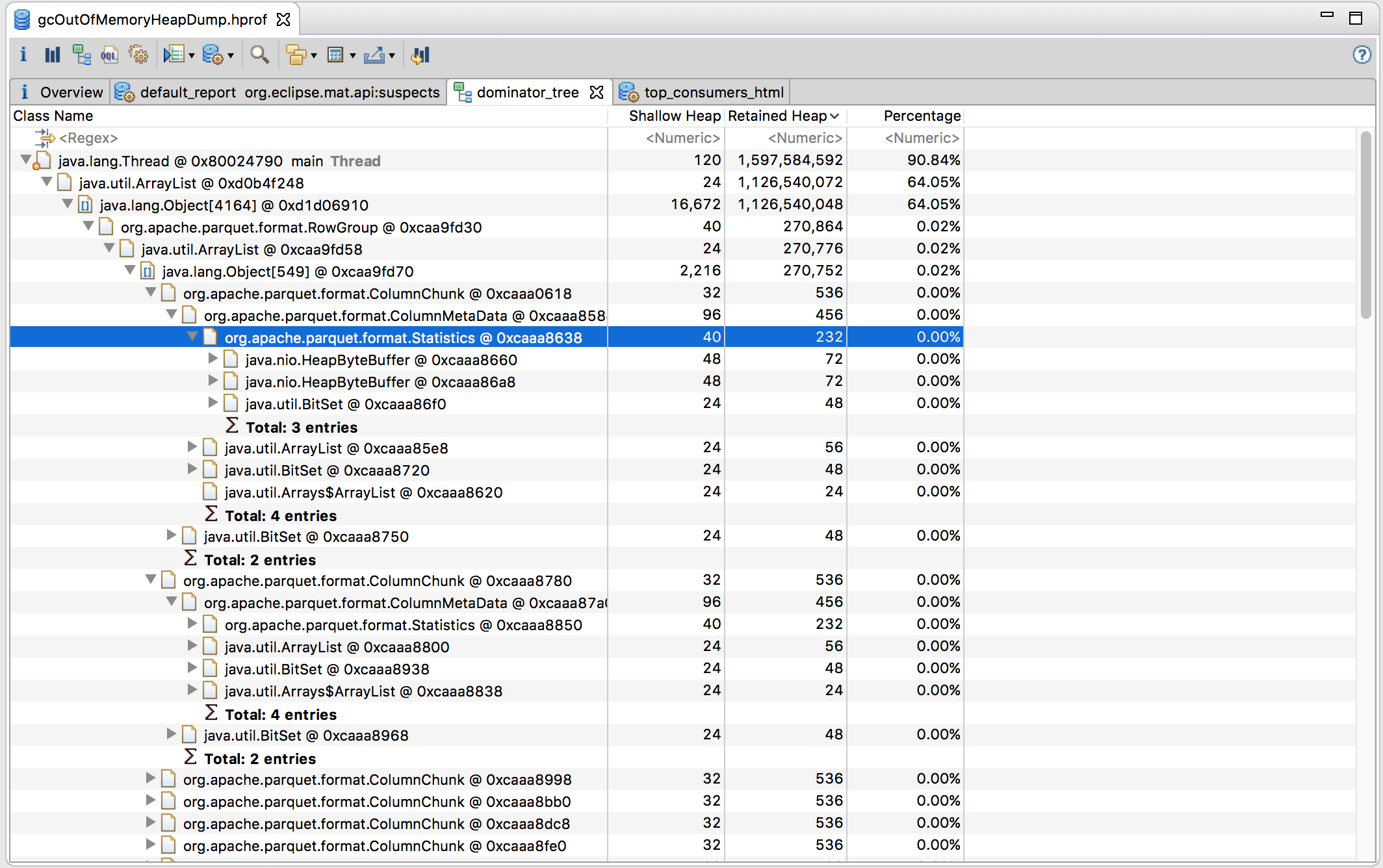
Task: Open dropdown next to query browser icon
Action: (231, 56)
